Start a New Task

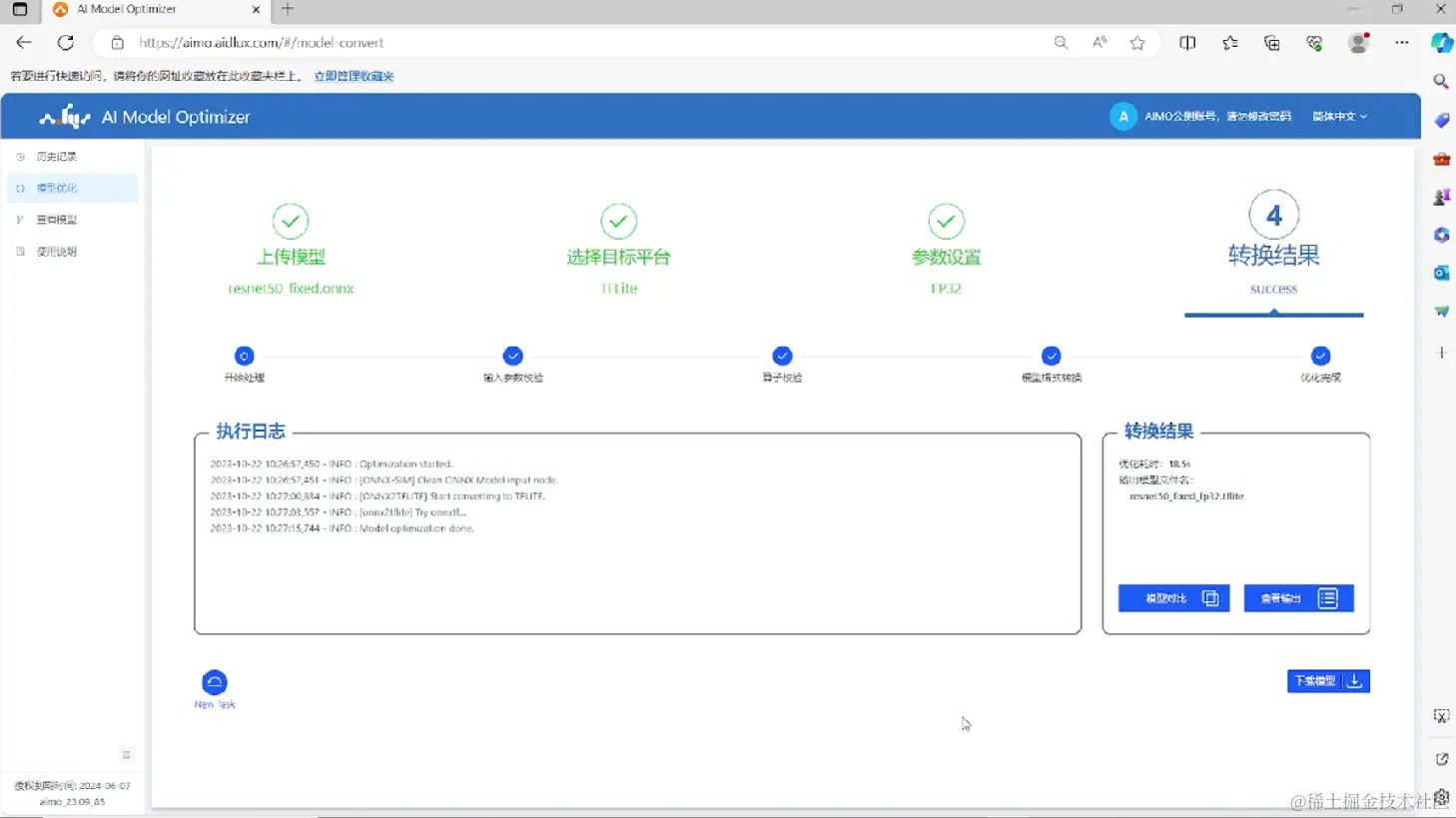[215, 689]
